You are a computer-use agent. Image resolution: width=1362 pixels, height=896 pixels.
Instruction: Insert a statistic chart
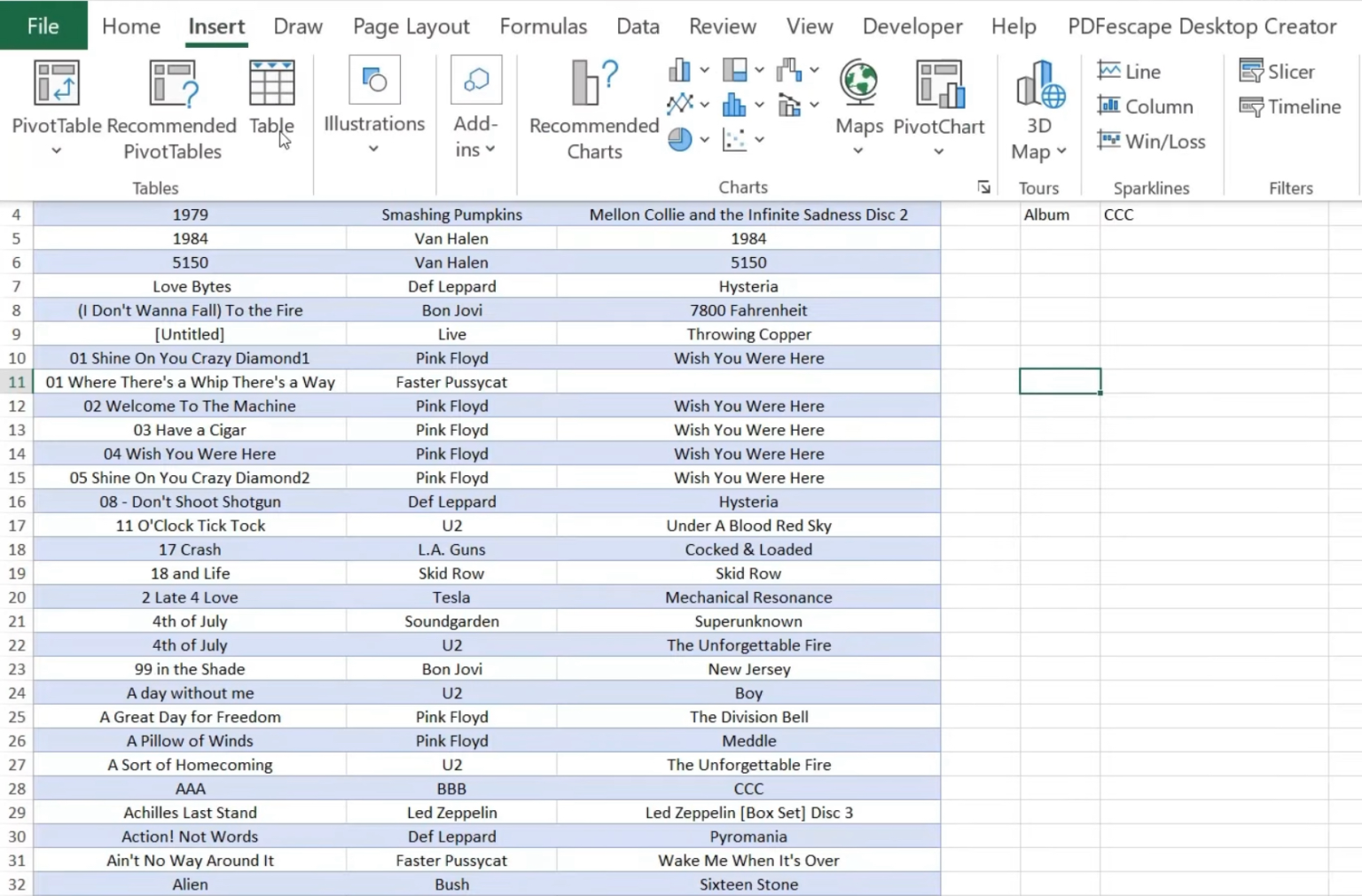point(734,105)
